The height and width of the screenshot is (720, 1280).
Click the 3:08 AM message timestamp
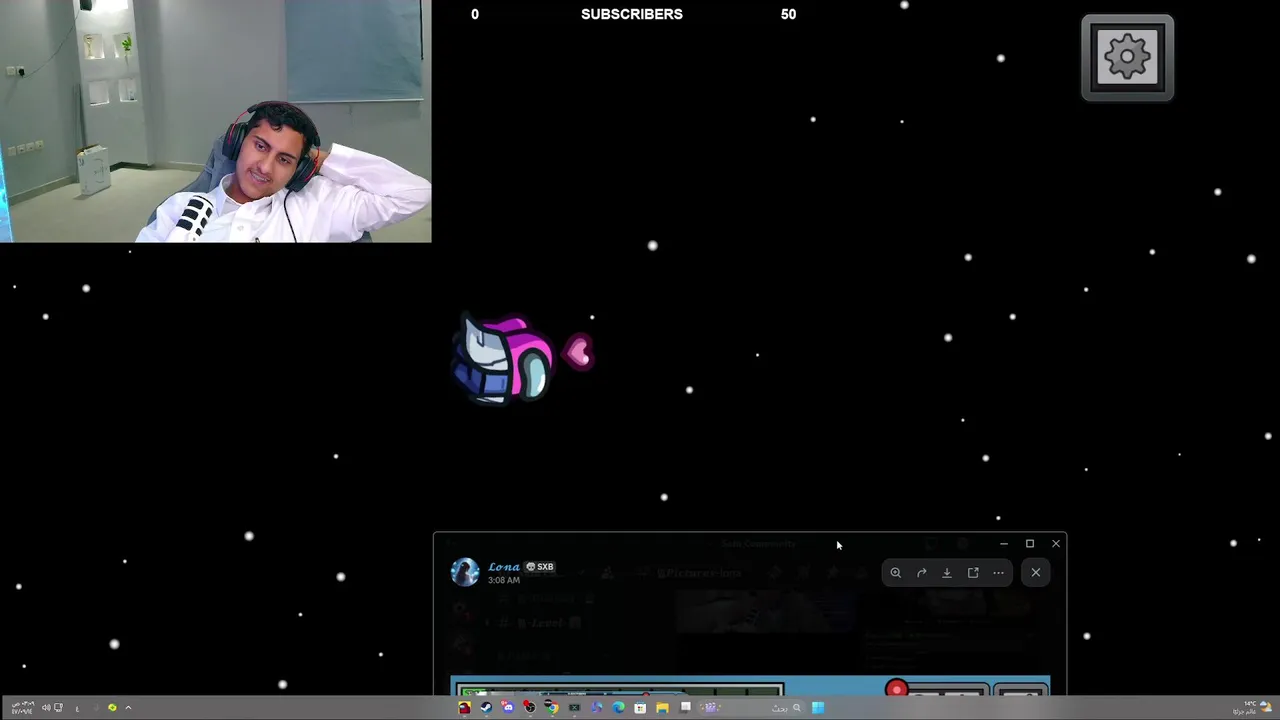[504, 580]
